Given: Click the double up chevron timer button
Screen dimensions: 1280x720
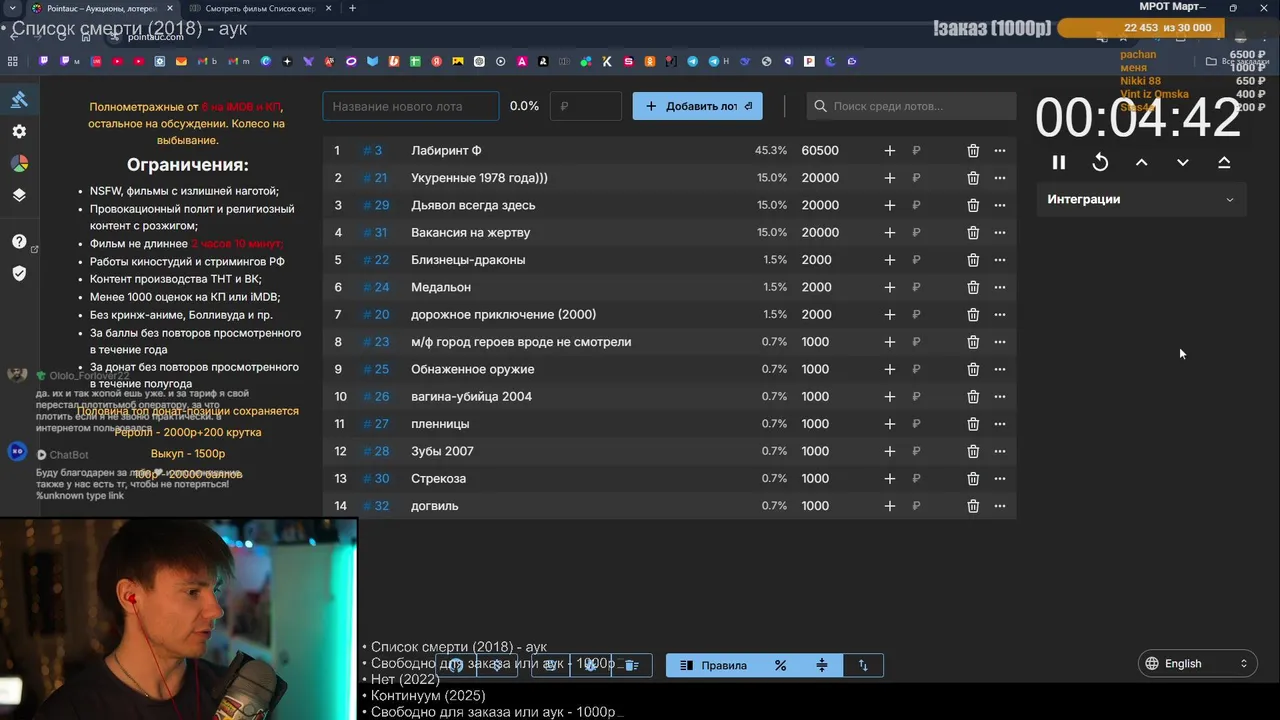Looking at the screenshot, I should click(1224, 162).
